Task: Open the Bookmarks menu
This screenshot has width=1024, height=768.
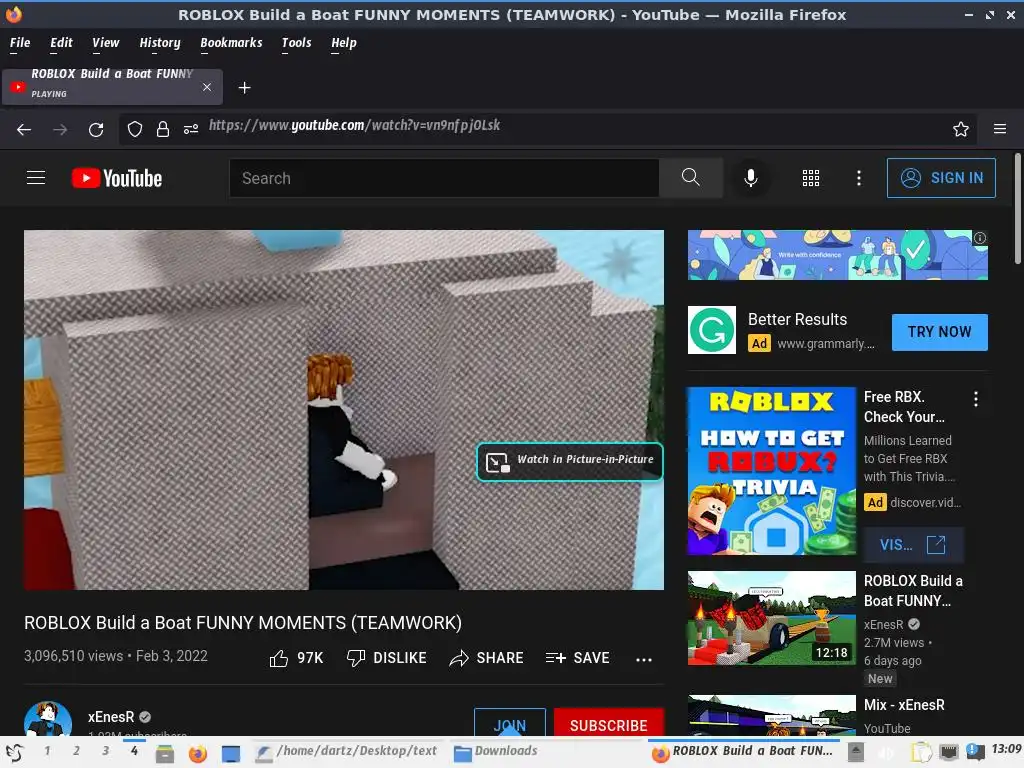Action: coord(231,43)
